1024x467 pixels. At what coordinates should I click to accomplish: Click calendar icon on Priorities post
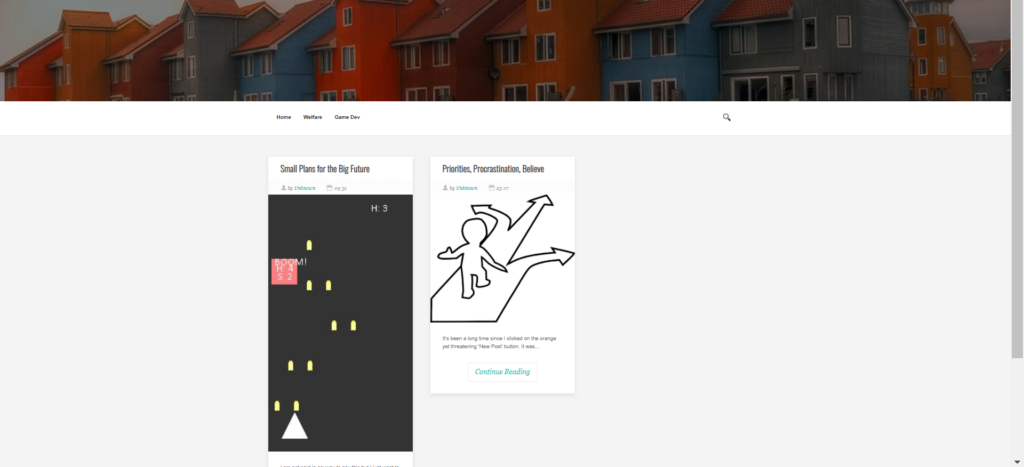click(x=492, y=187)
